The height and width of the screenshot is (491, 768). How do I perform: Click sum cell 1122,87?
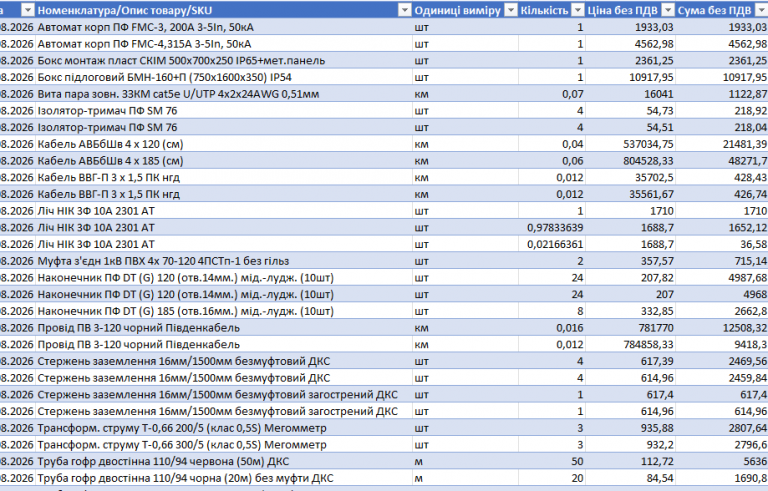pos(722,94)
